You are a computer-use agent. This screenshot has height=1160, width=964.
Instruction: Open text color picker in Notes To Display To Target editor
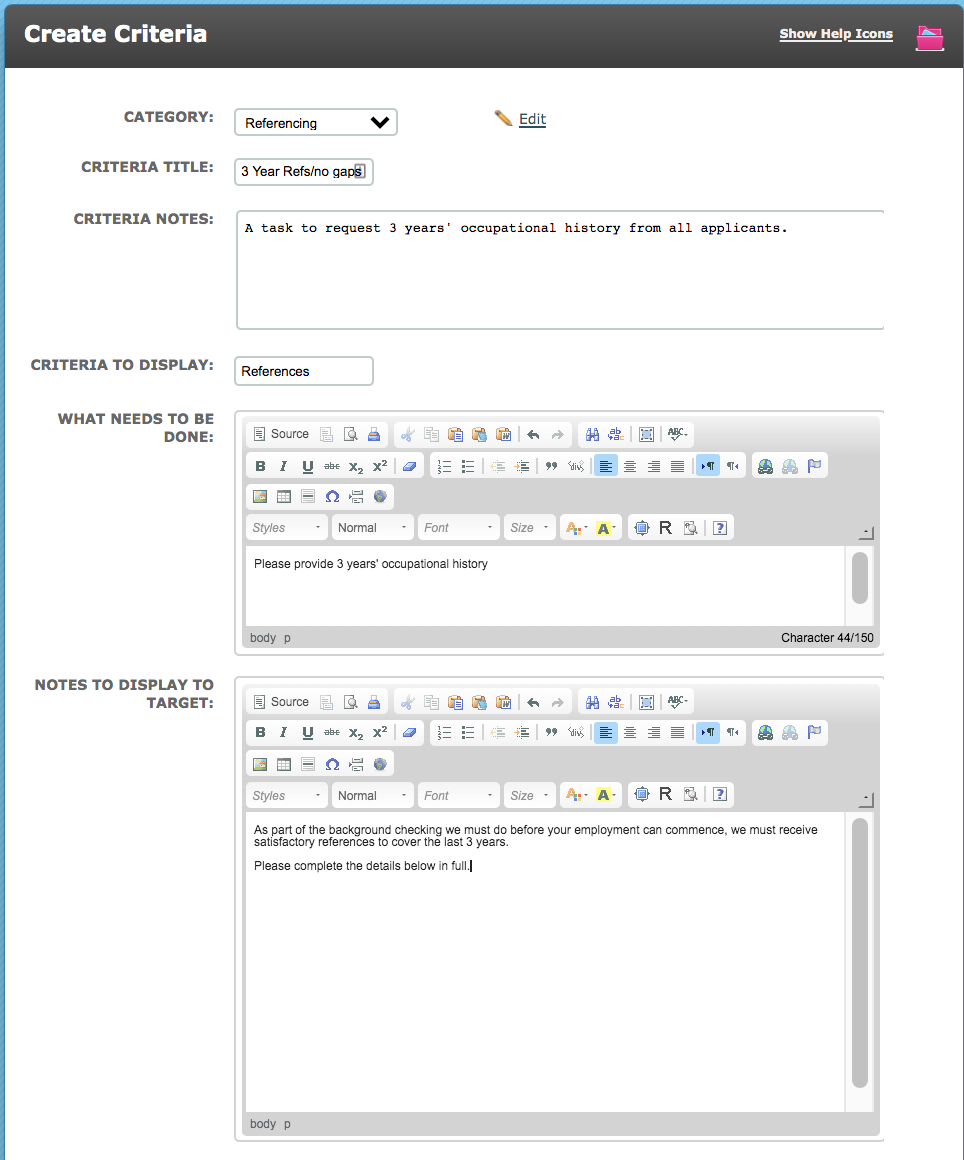[x=576, y=795]
